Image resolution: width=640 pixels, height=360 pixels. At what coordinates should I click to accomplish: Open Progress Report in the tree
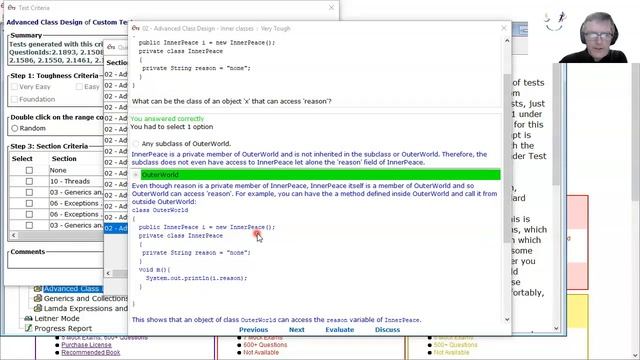[63, 329]
